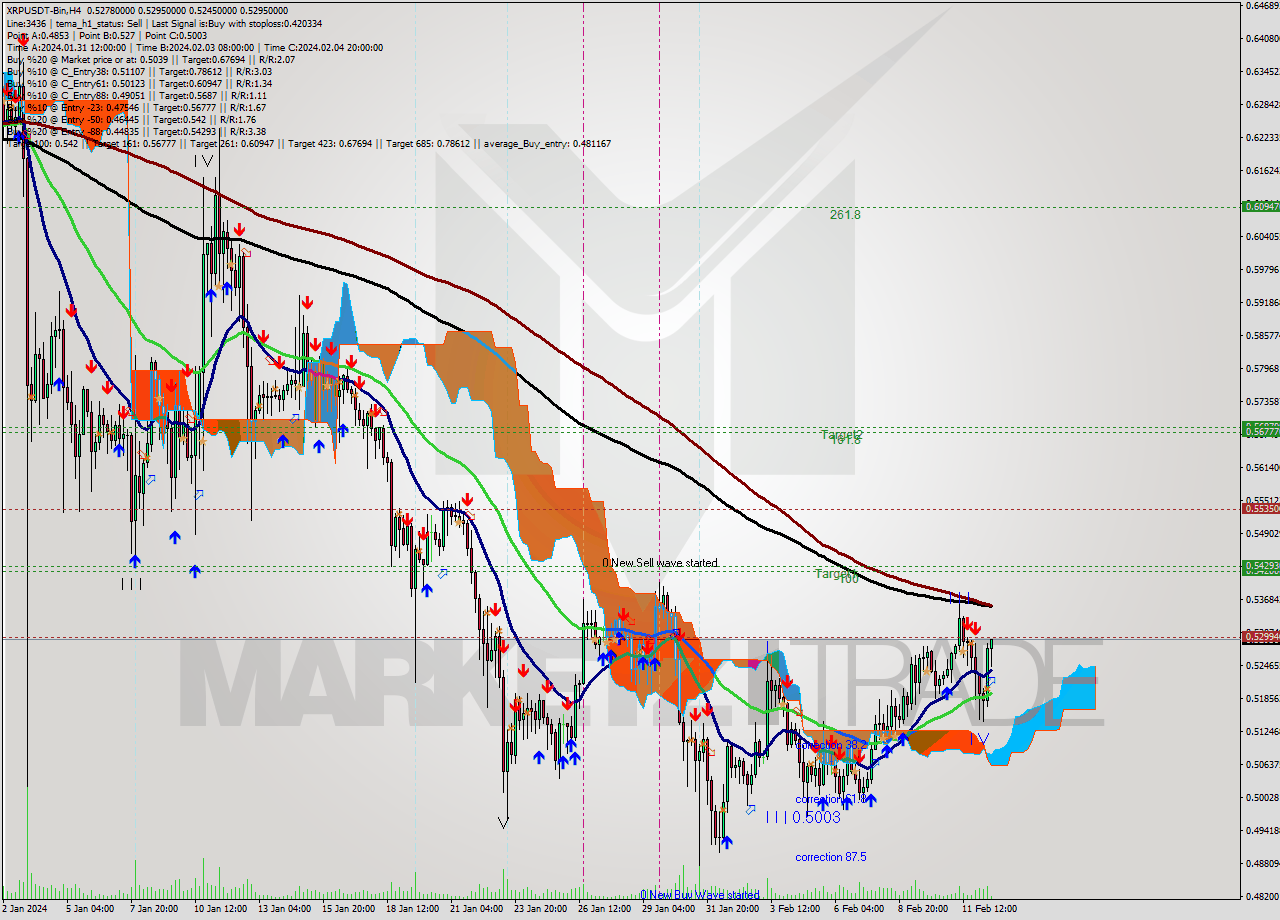Click 'Target 423: 0.67694' in targets line
1280x920 pixels.
pos(330,143)
